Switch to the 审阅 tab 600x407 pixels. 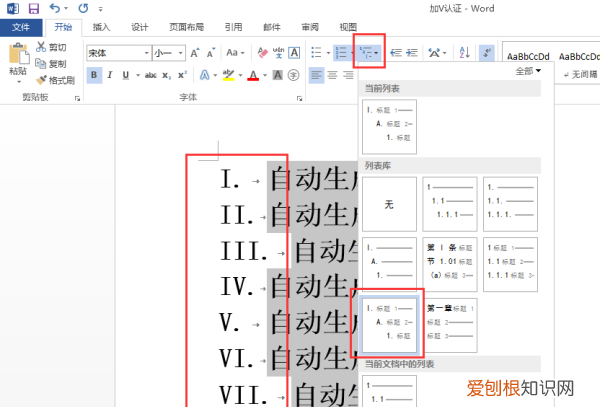pos(310,27)
